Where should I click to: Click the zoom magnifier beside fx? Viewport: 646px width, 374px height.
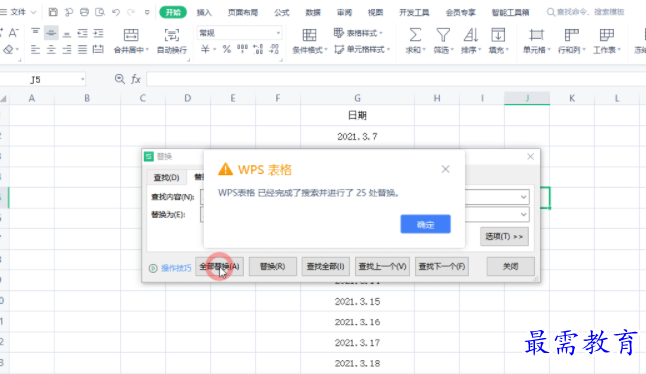click(119, 79)
